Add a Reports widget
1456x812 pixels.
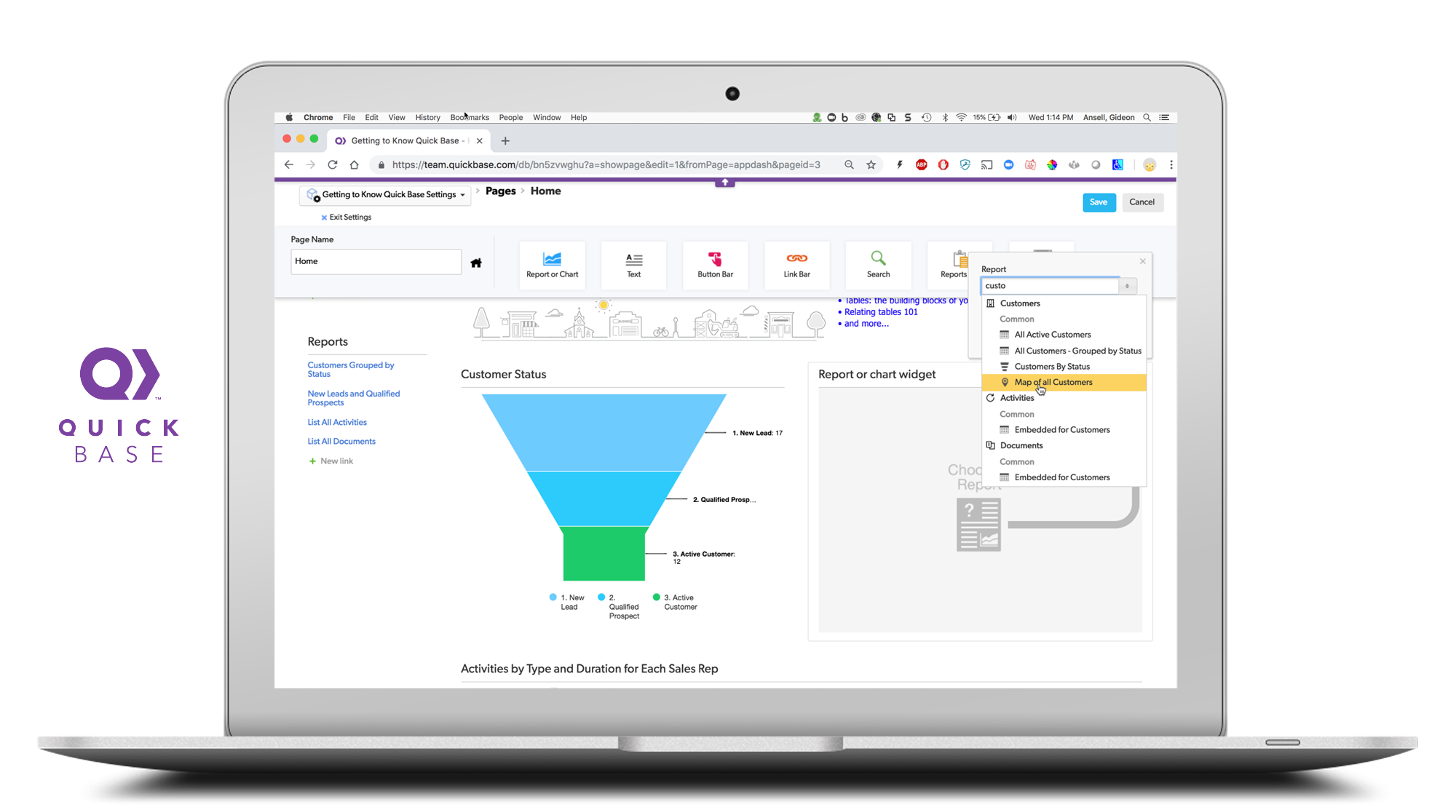pos(953,265)
